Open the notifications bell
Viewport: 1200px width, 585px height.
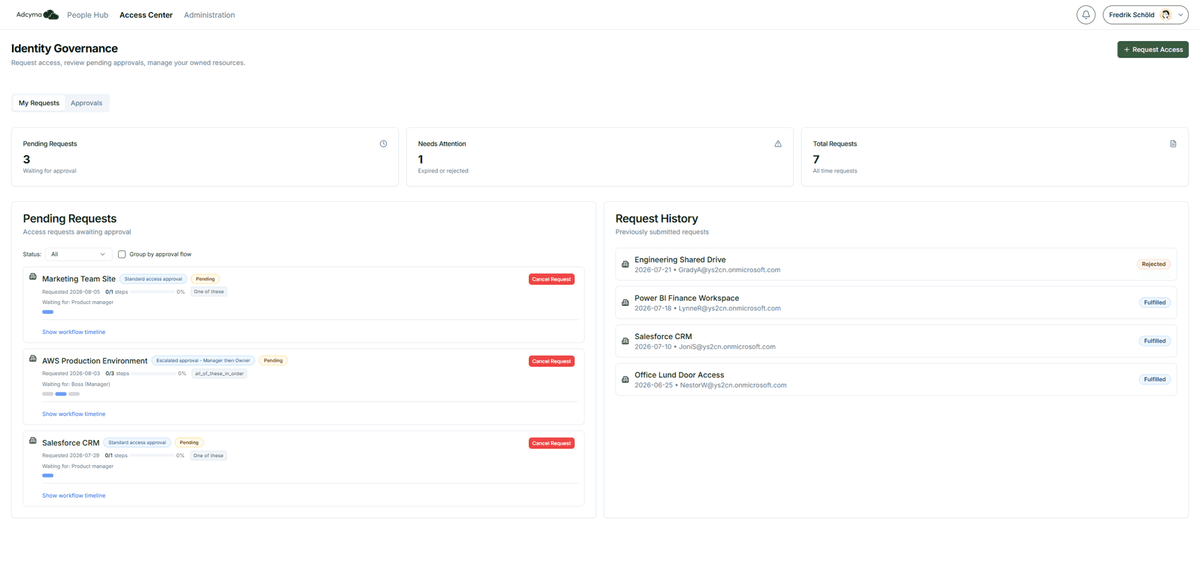point(1085,15)
